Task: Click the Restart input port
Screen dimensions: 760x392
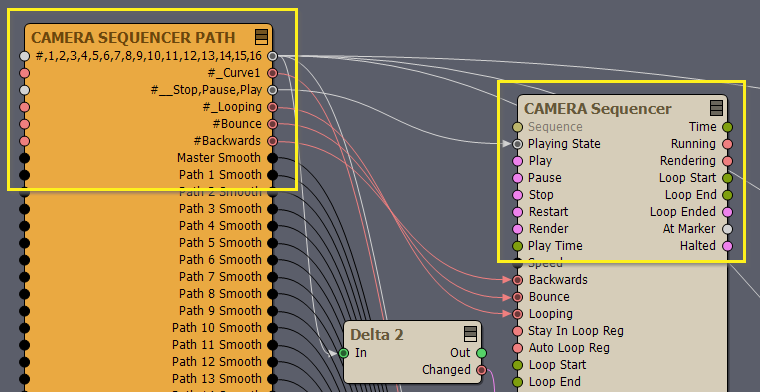Action: pyautogui.click(x=518, y=212)
